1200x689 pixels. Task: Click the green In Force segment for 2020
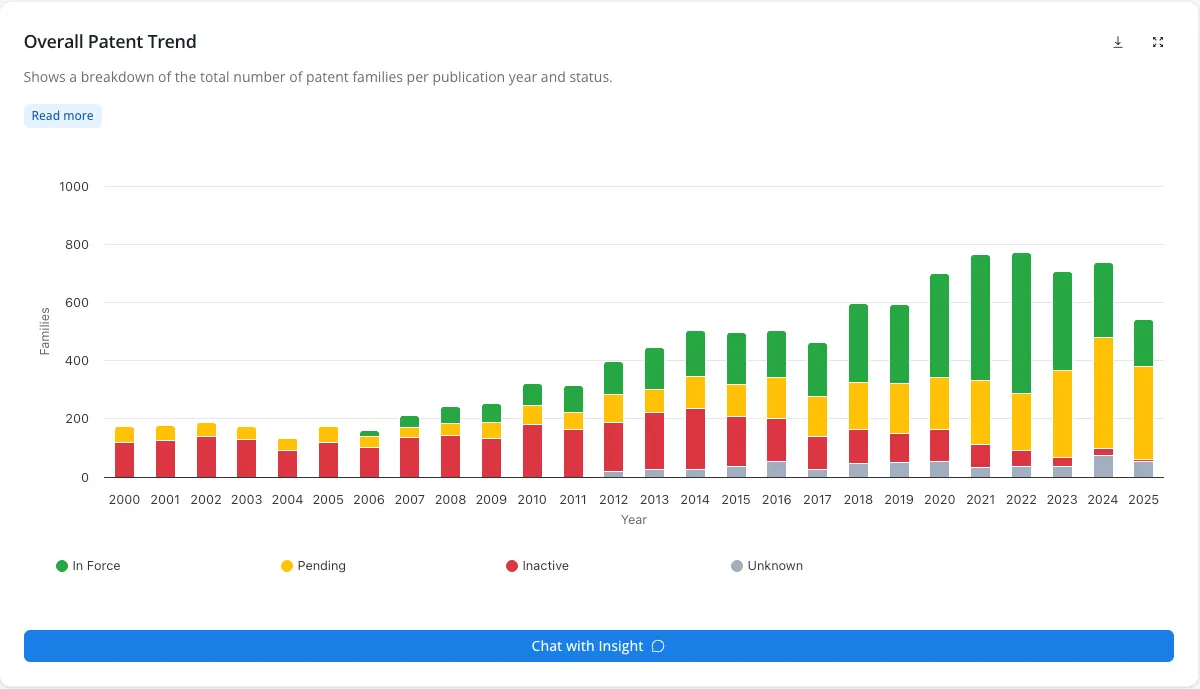click(x=939, y=326)
